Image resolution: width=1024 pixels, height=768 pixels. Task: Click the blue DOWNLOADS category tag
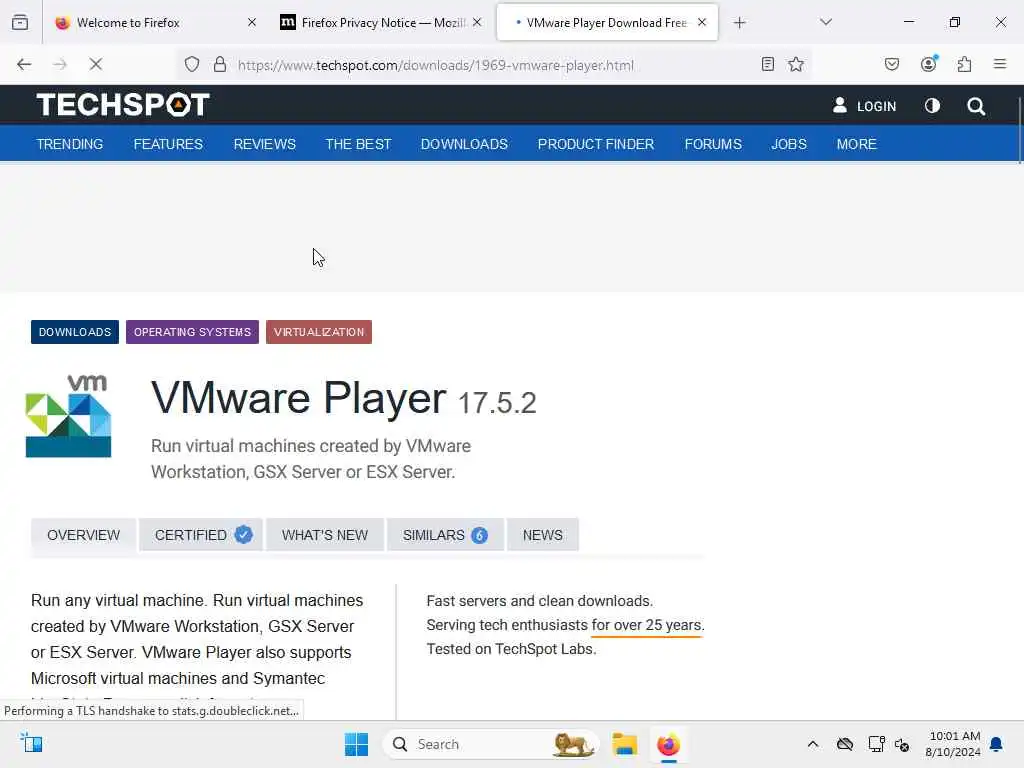tap(74, 332)
